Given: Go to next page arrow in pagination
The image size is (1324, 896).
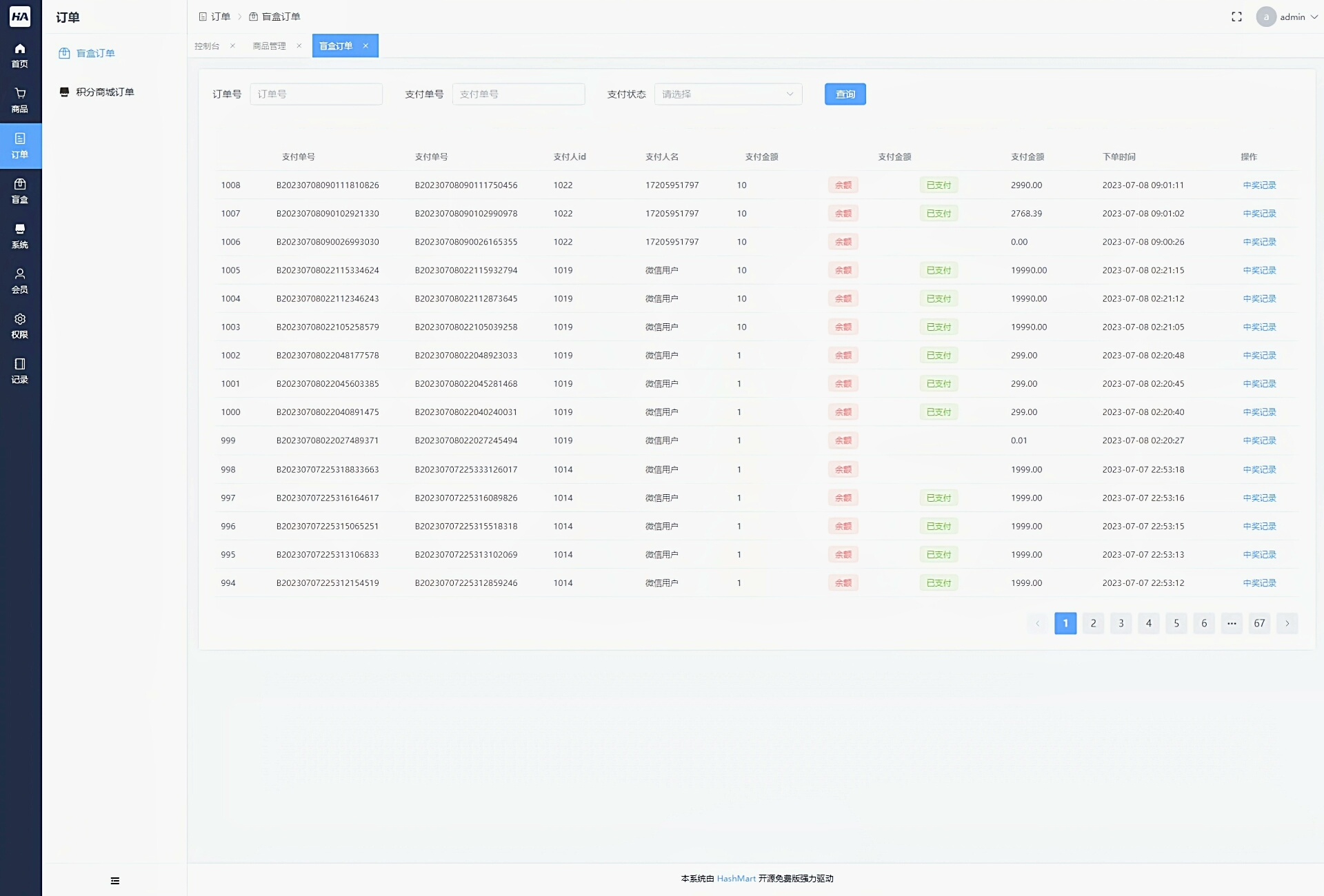Looking at the screenshot, I should click(1287, 623).
